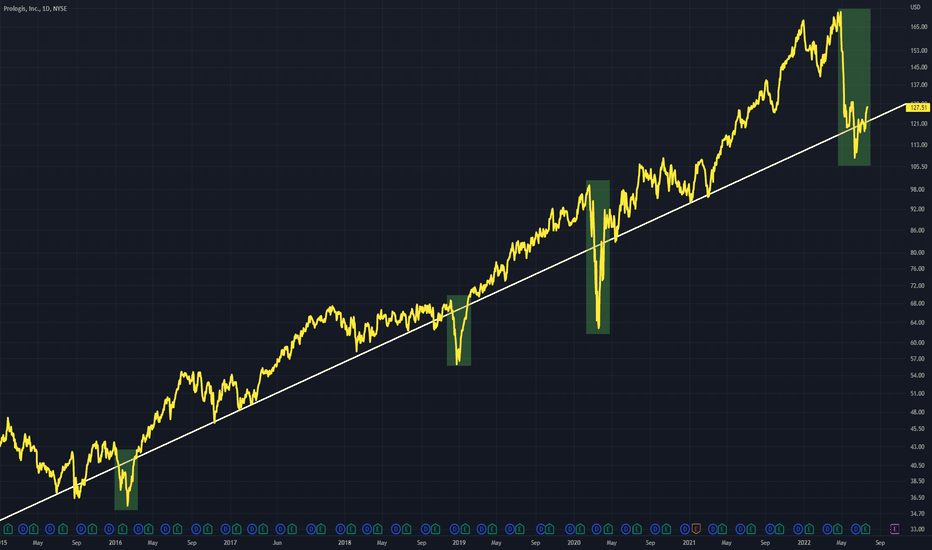Click the 2019 label on time axis
Viewport: 932px width, 550px height.
pyautogui.click(x=459, y=543)
